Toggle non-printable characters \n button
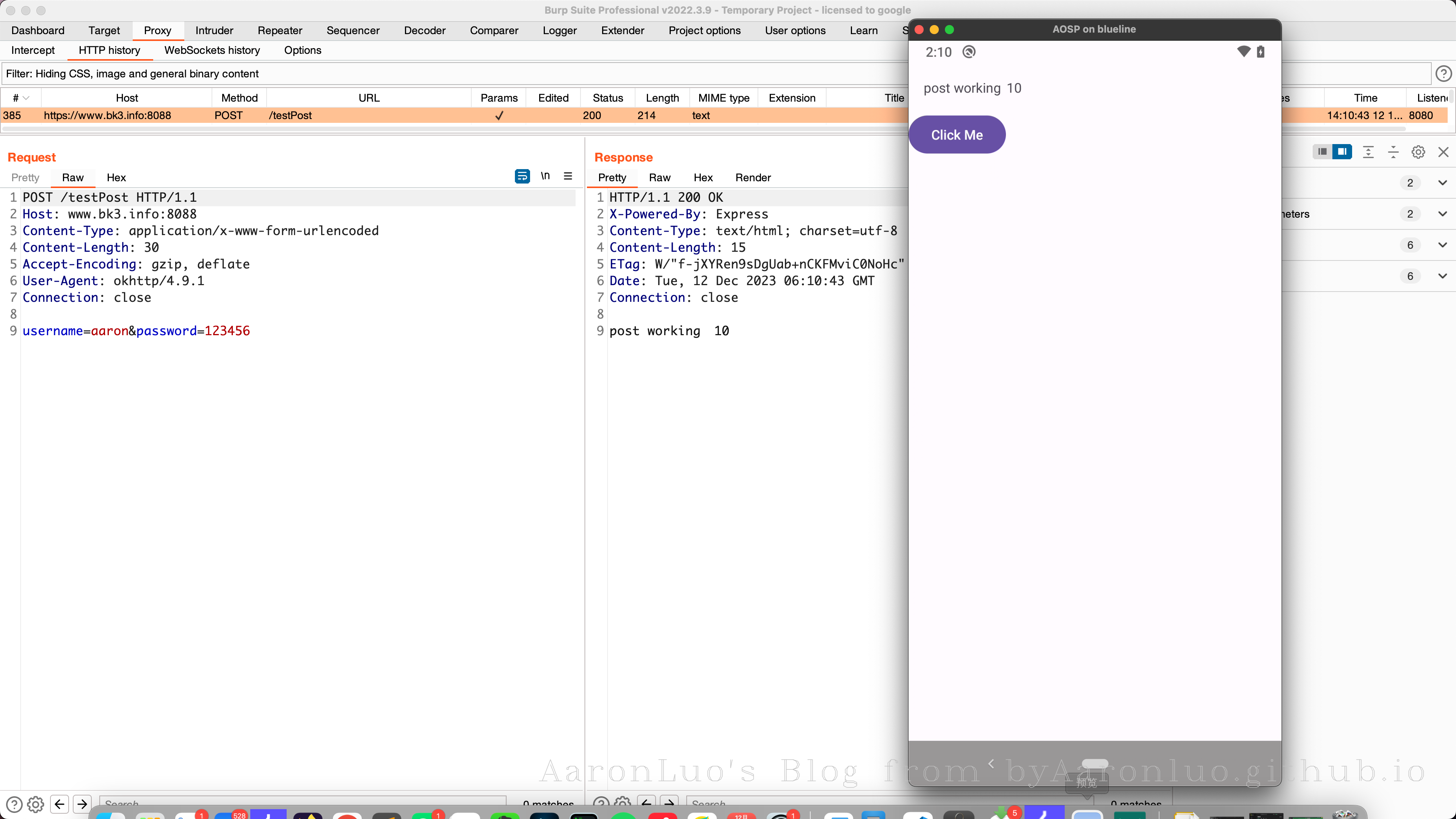The image size is (1456, 819). (x=545, y=176)
